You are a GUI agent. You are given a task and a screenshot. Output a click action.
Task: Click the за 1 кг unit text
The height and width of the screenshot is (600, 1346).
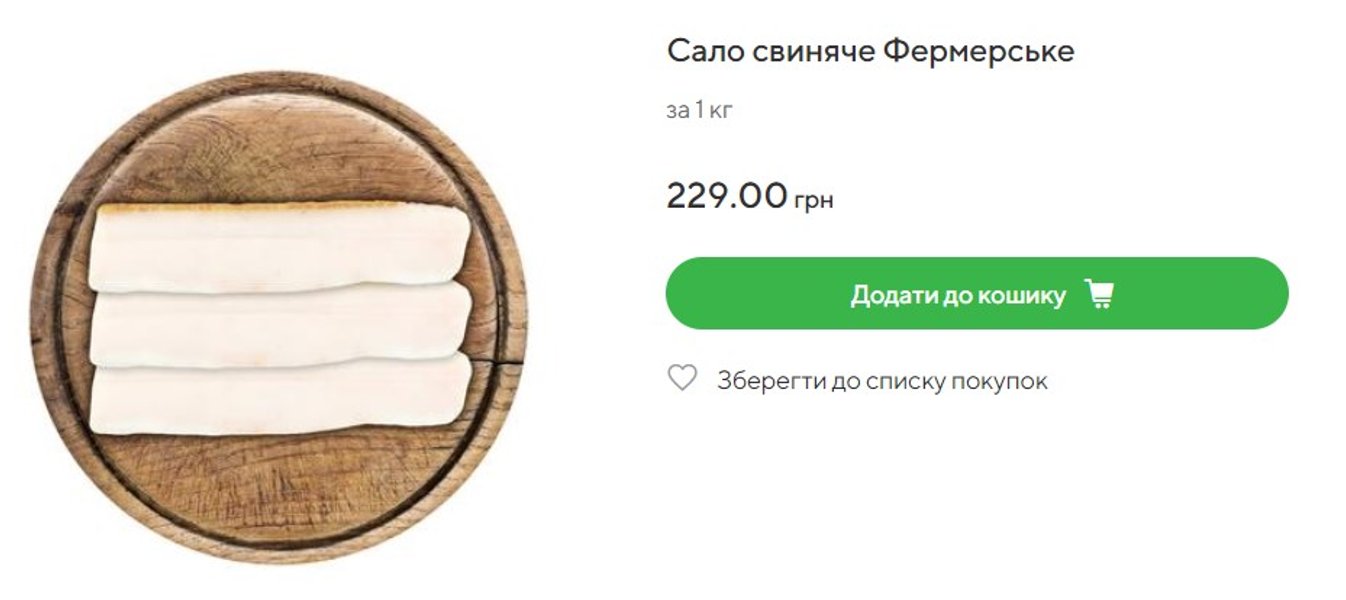(699, 110)
